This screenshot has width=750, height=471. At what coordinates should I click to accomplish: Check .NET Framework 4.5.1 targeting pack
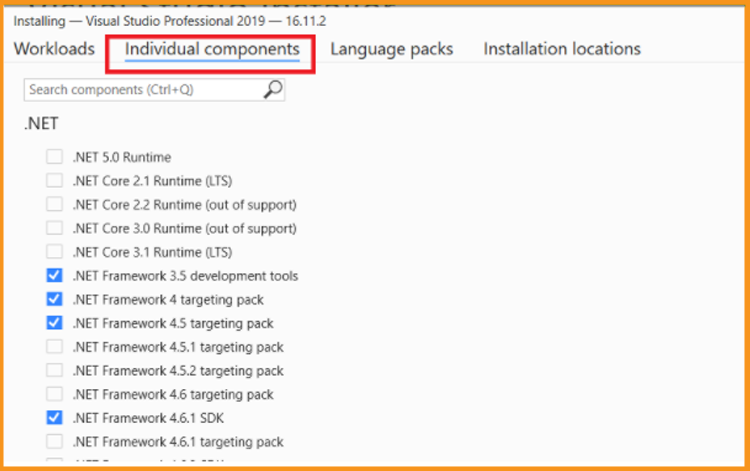(x=54, y=346)
